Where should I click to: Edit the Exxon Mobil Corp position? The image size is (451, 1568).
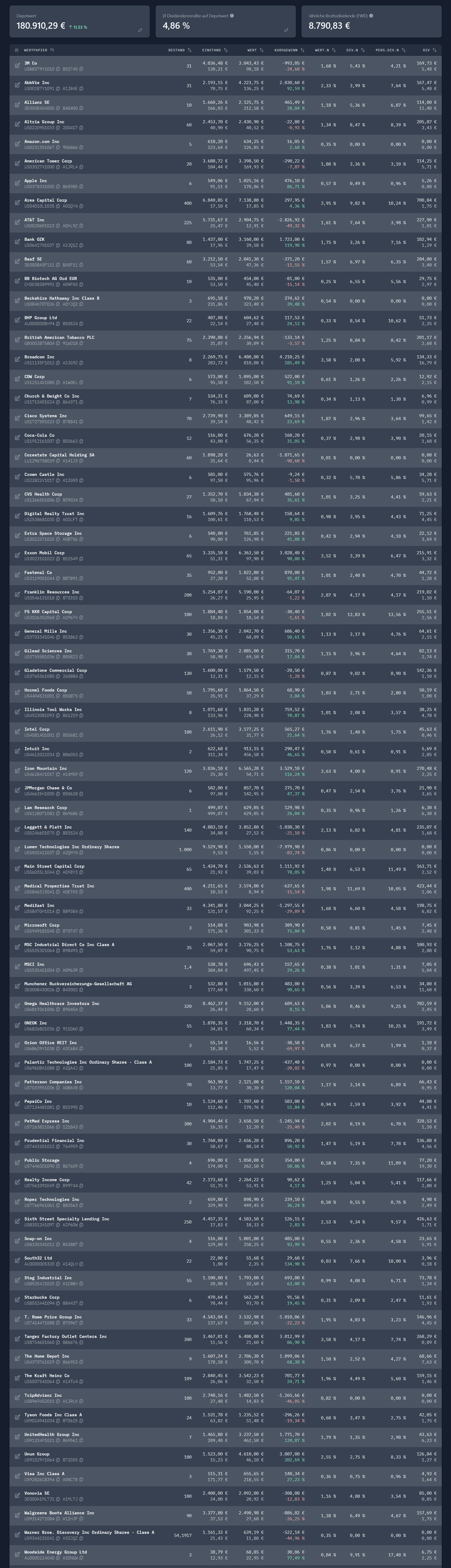17,556
